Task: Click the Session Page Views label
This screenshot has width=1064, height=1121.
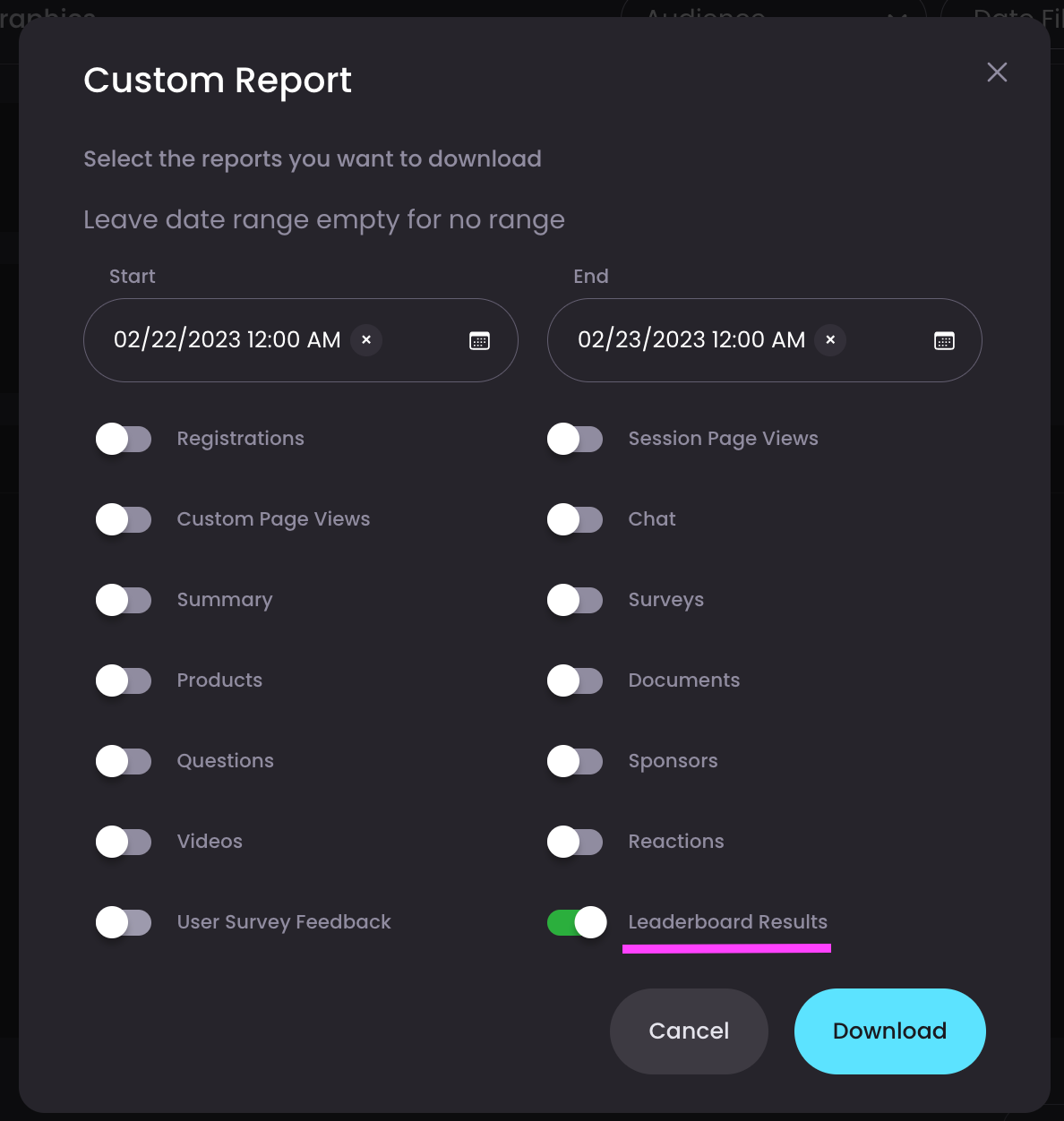Action: (724, 439)
